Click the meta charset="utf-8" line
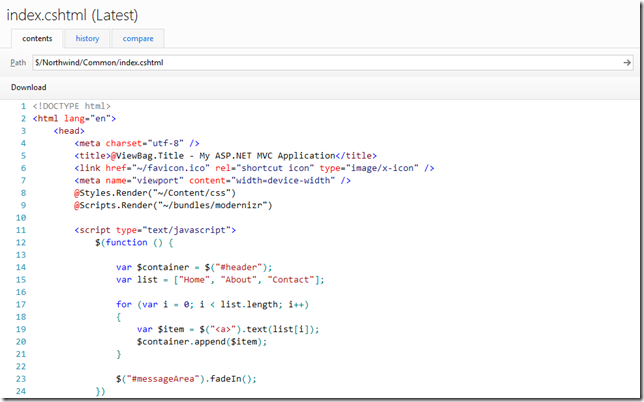644x402 pixels. [137, 143]
